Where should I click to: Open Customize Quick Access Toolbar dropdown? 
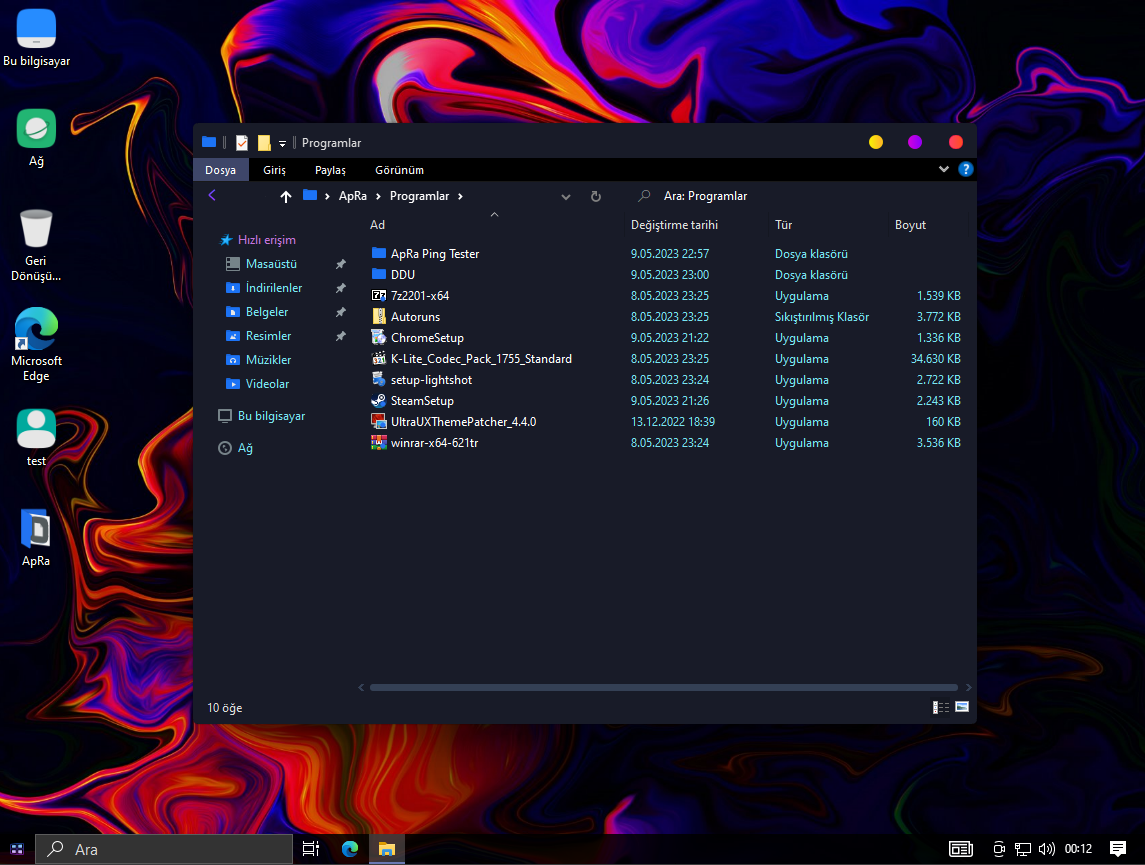click(x=283, y=144)
